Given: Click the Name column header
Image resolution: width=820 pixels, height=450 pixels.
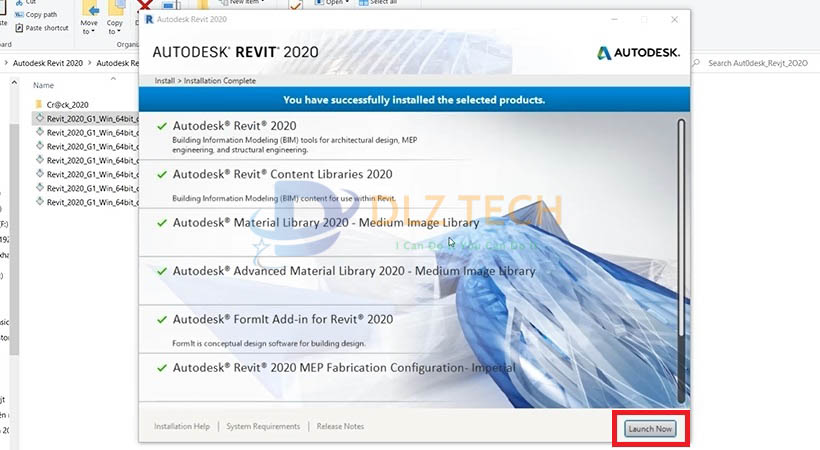Looking at the screenshot, I should tap(43, 85).
